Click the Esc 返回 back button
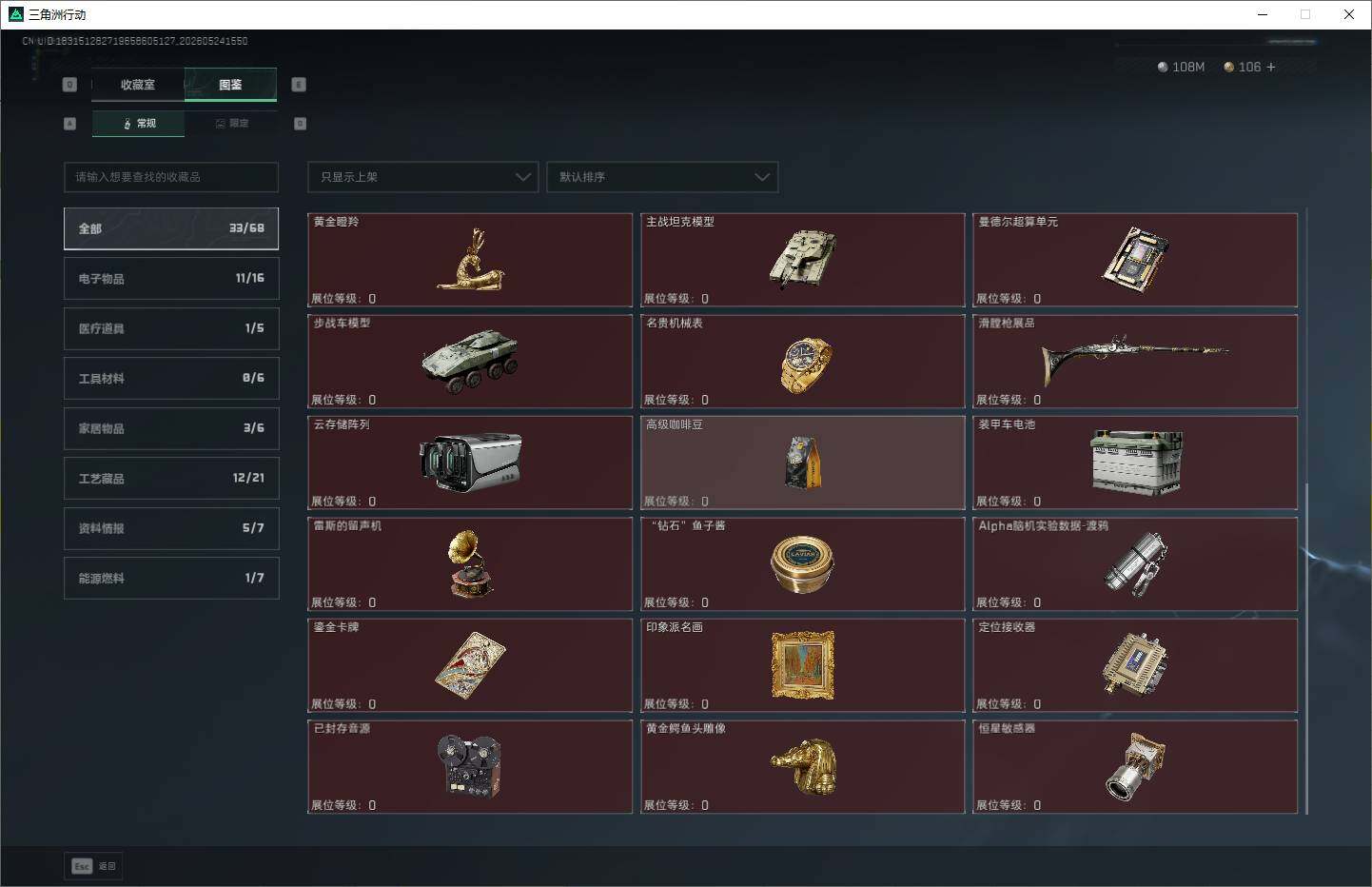This screenshot has height=887, width=1372. point(93,866)
